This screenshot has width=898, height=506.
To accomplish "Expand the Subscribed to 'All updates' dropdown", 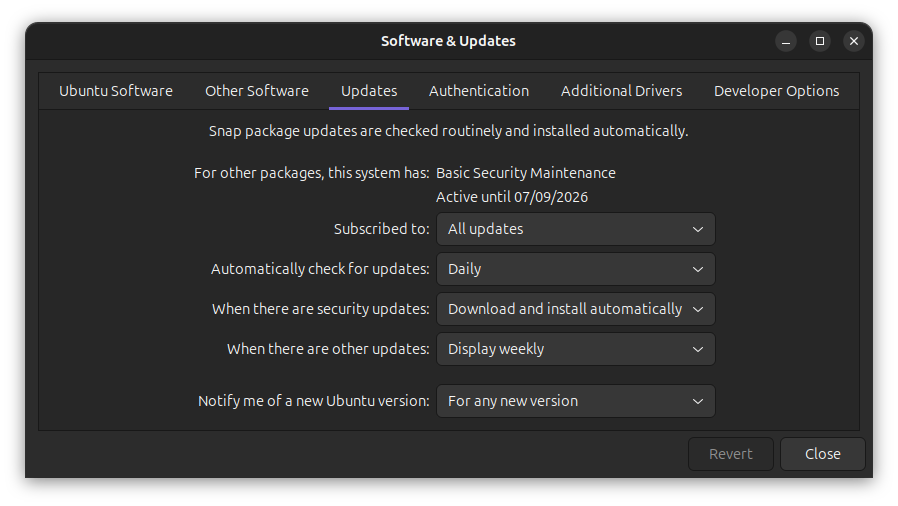I will tap(575, 229).
